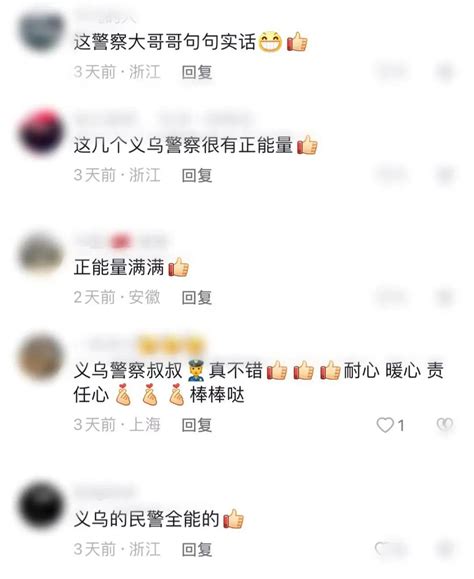Reply to the 义乌警察叔叔真不错 comment
The width and height of the screenshot is (474, 579).
[197, 425]
